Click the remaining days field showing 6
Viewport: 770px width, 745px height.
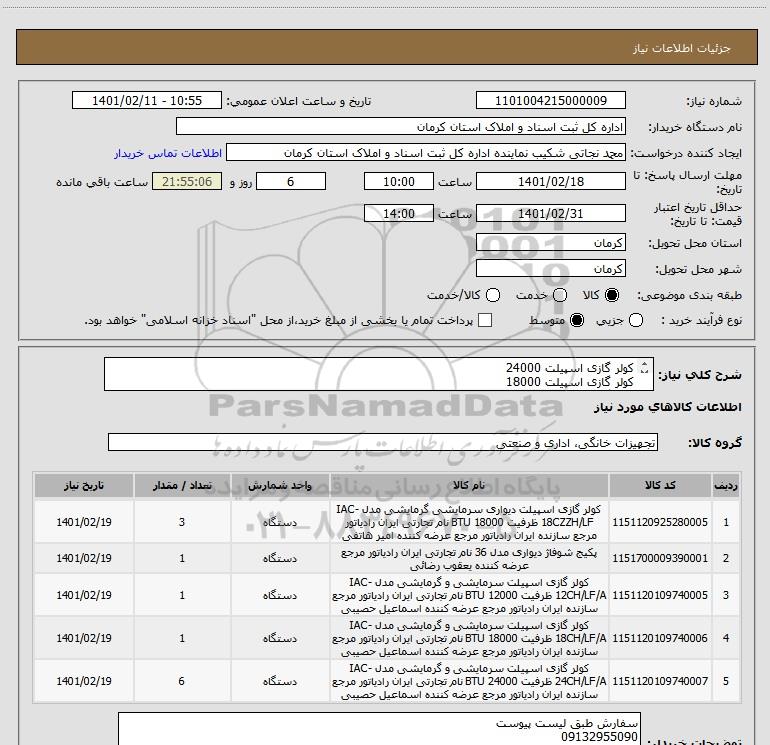291,181
